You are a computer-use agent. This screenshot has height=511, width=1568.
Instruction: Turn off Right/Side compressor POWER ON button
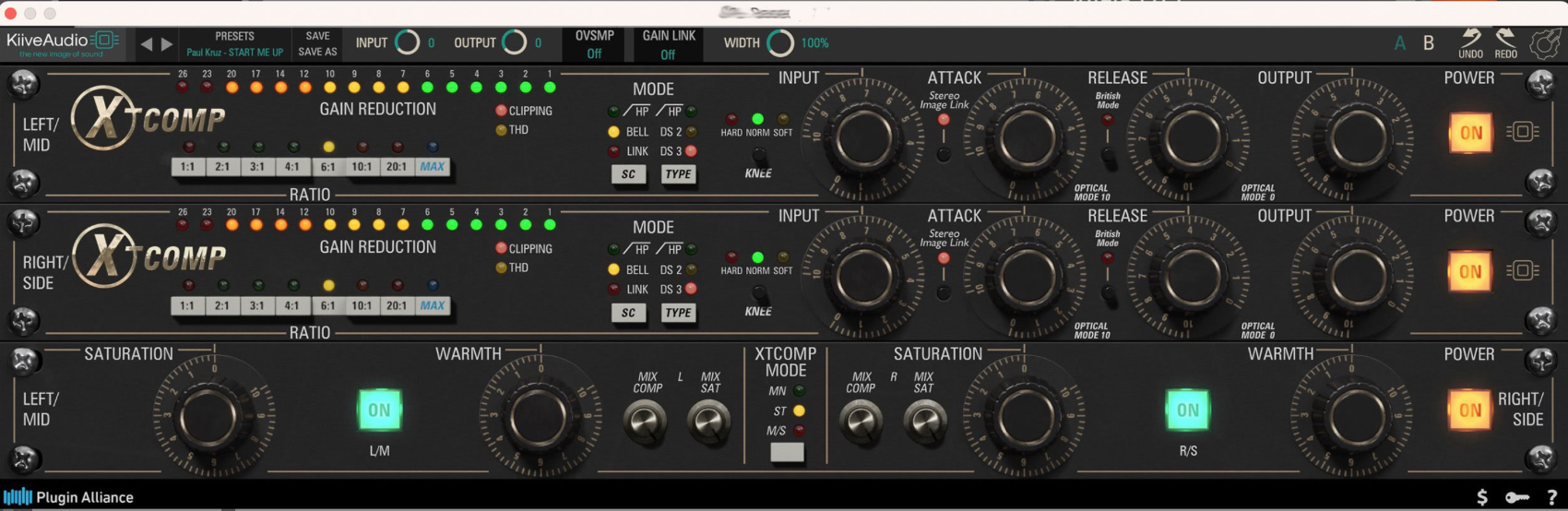coord(1470,271)
